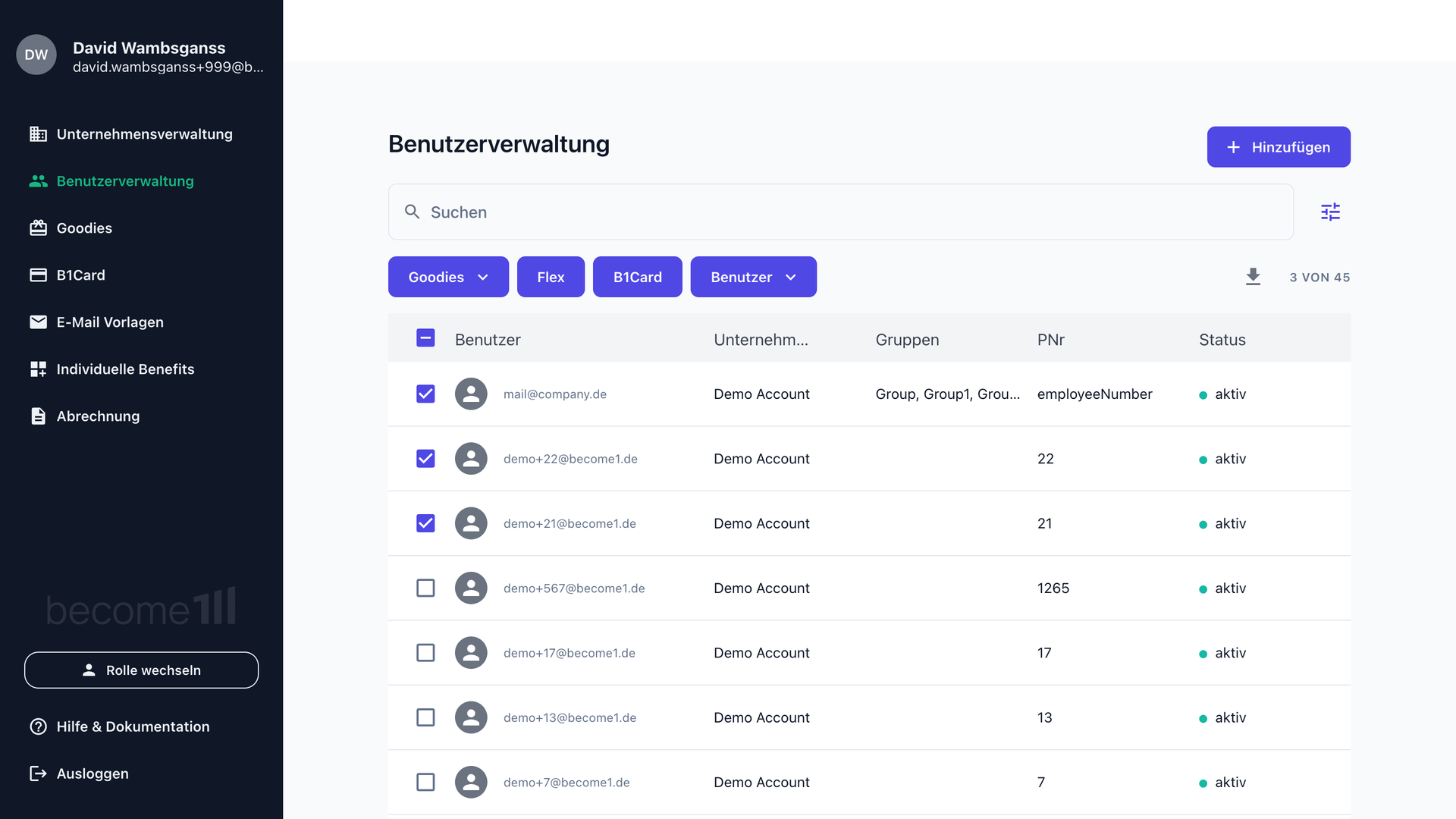The width and height of the screenshot is (1456, 819).
Task: Click the search magnifier icon
Action: coord(412,212)
